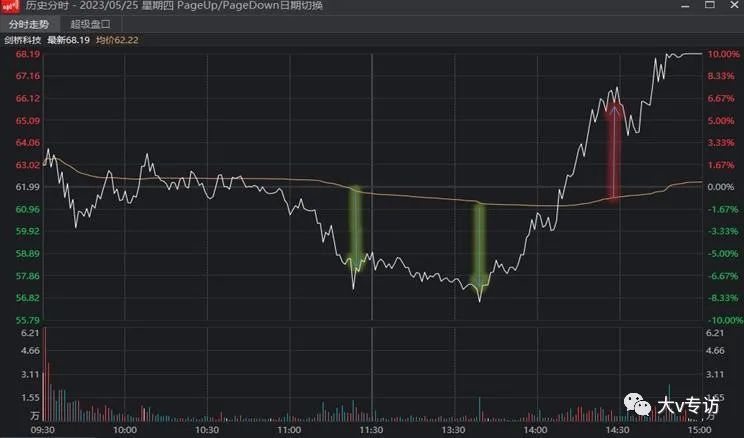Select the 11:30 time axis label
This screenshot has height=438, width=744.
370,431
